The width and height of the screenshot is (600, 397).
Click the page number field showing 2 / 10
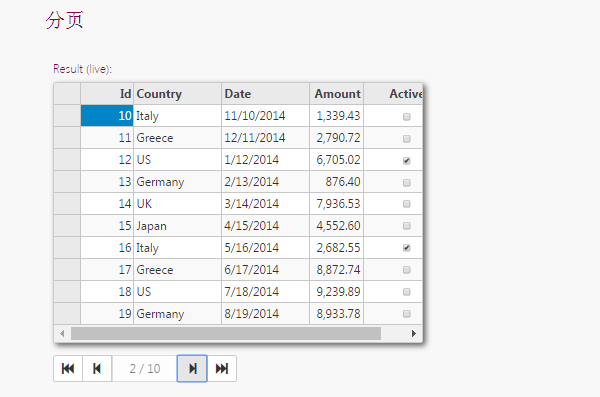coord(145,368)
